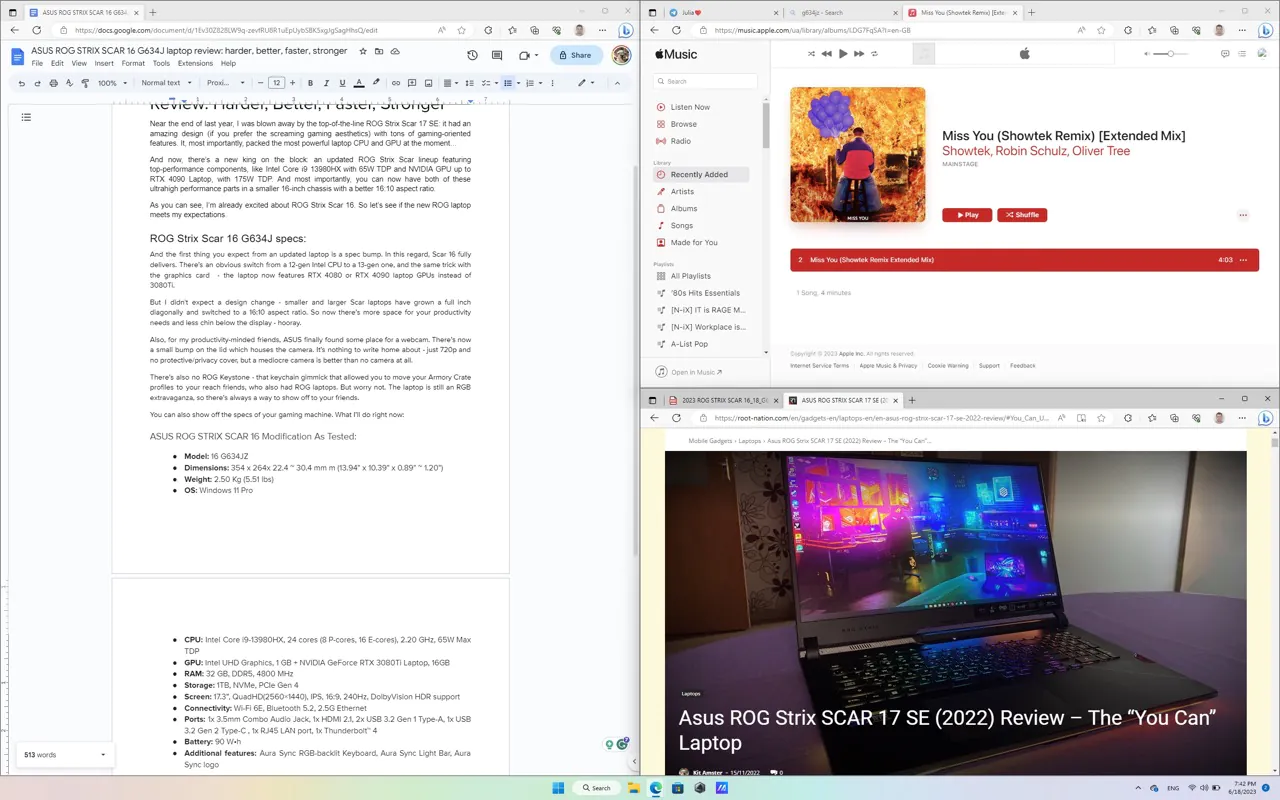Click the Share button in Docs
The height and width of the screenshot is (800, 1280).
point(577,55)
